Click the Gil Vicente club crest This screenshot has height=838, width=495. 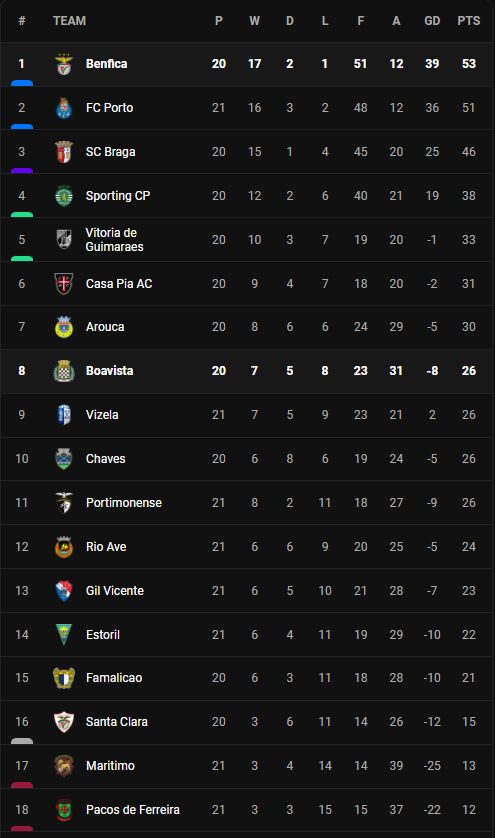64,591
